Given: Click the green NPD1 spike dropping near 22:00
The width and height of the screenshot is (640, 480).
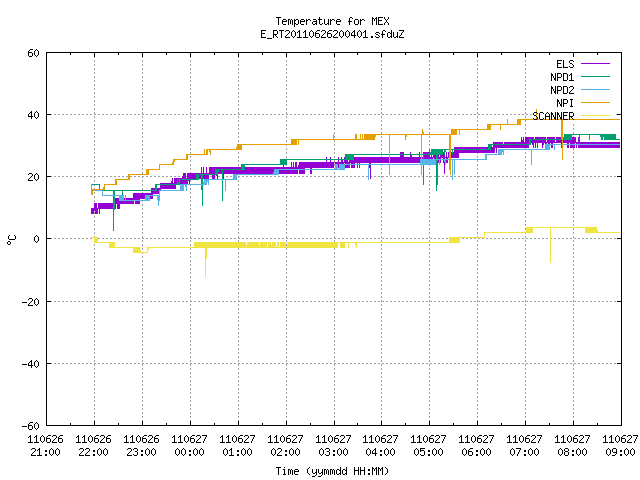Looking at the screenshot, I should (113, 212).
